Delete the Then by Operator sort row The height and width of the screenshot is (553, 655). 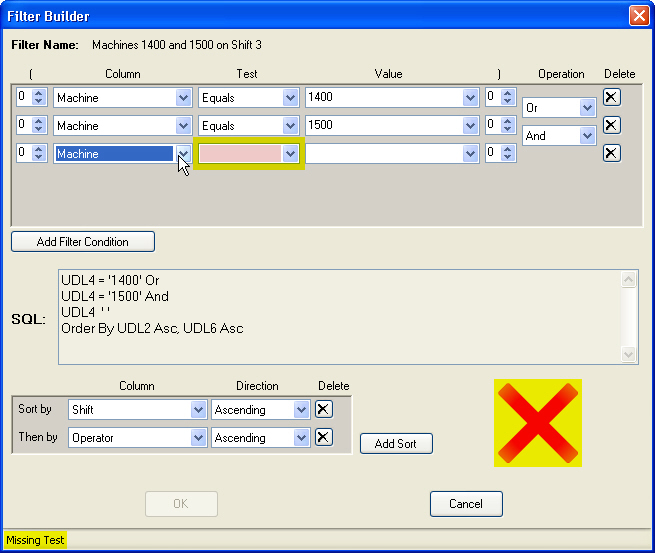pos(324,437)
